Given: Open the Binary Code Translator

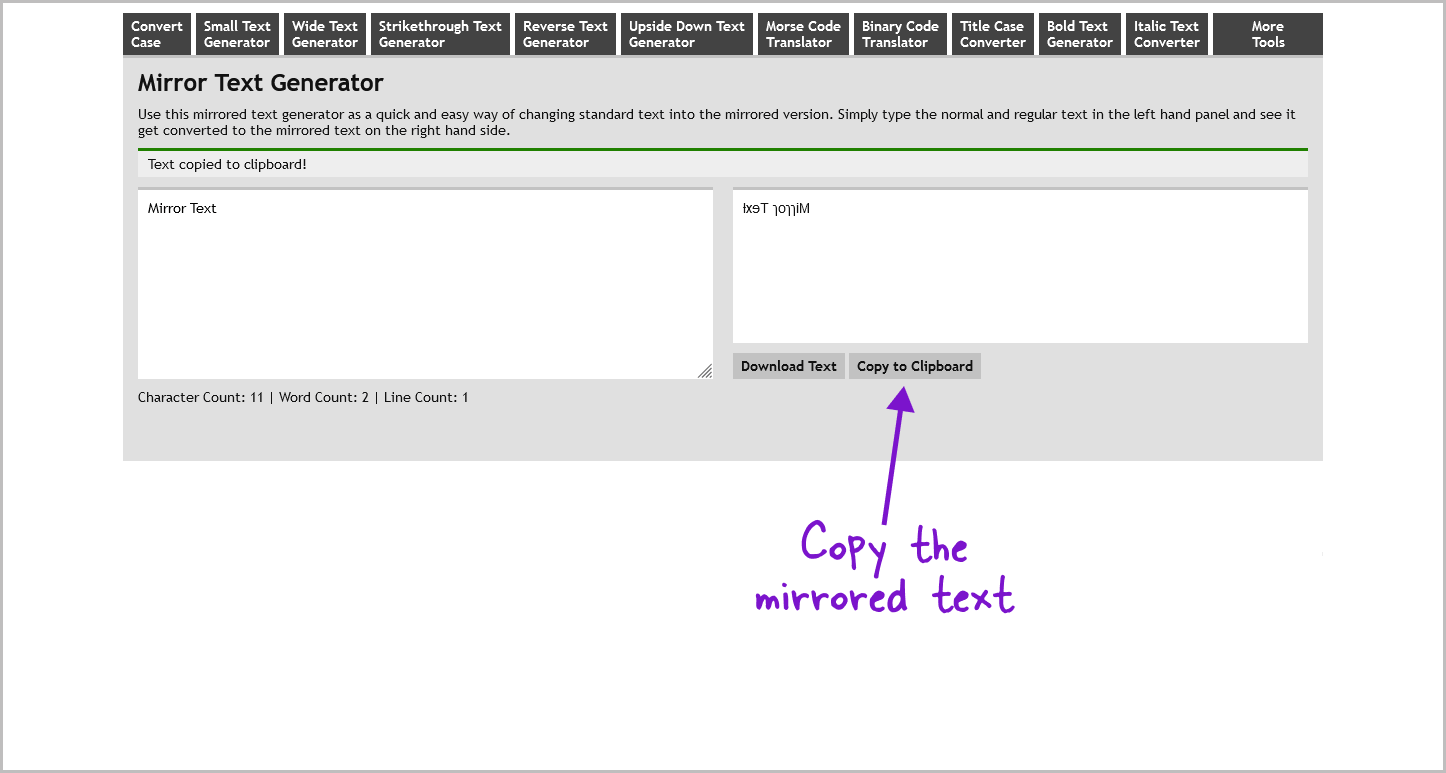Looking at the screenshot, I should [x=898, y=34].
